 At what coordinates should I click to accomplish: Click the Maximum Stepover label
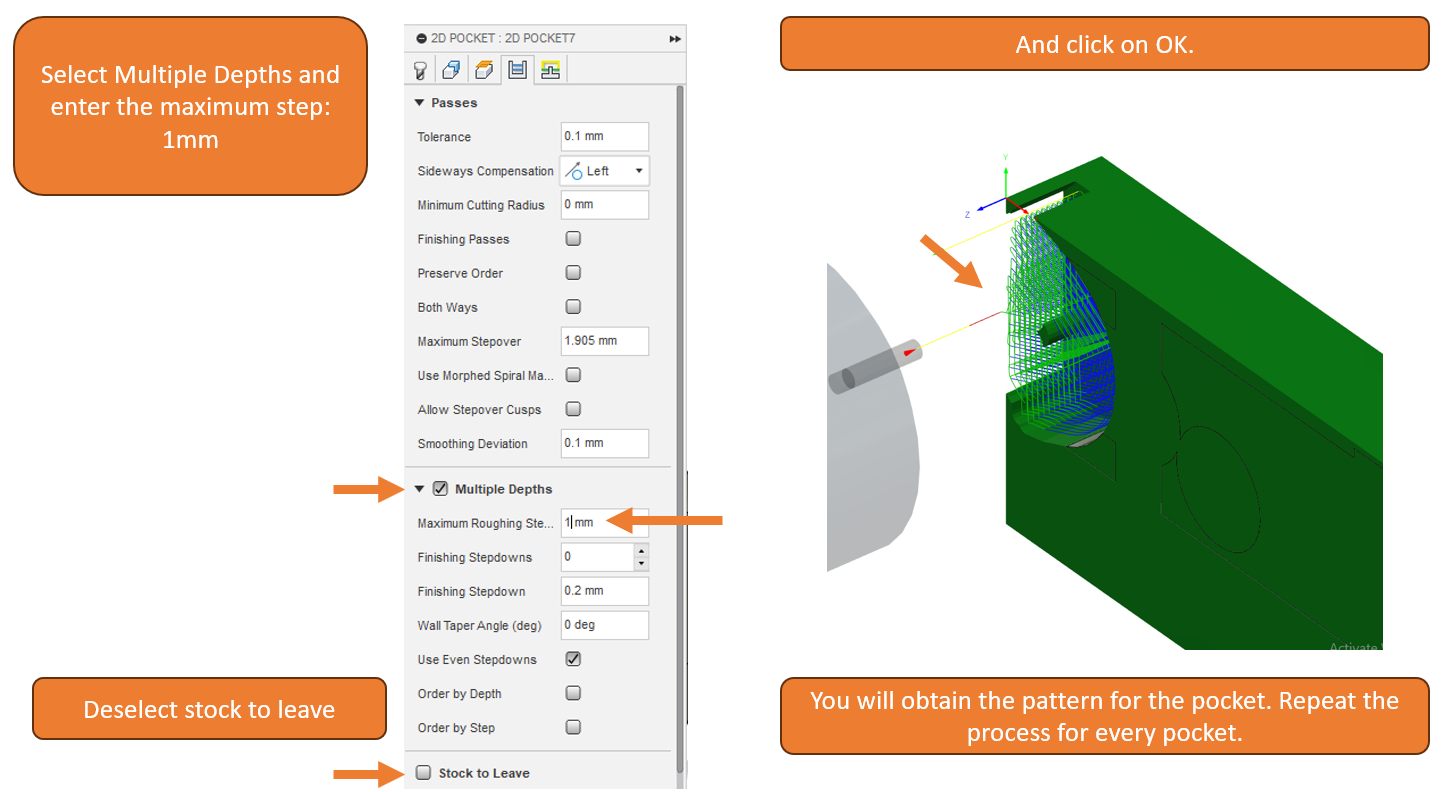(469, 341)
